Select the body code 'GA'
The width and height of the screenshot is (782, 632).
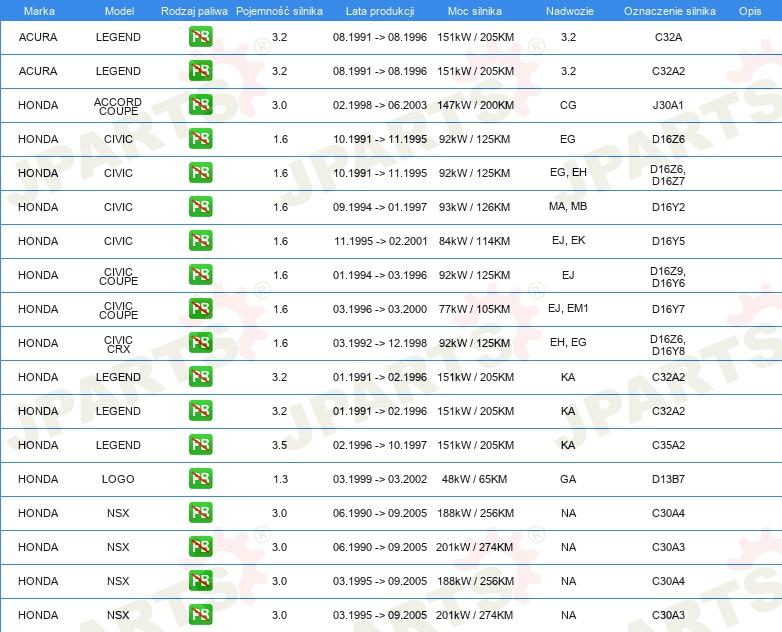pos(568,479)
